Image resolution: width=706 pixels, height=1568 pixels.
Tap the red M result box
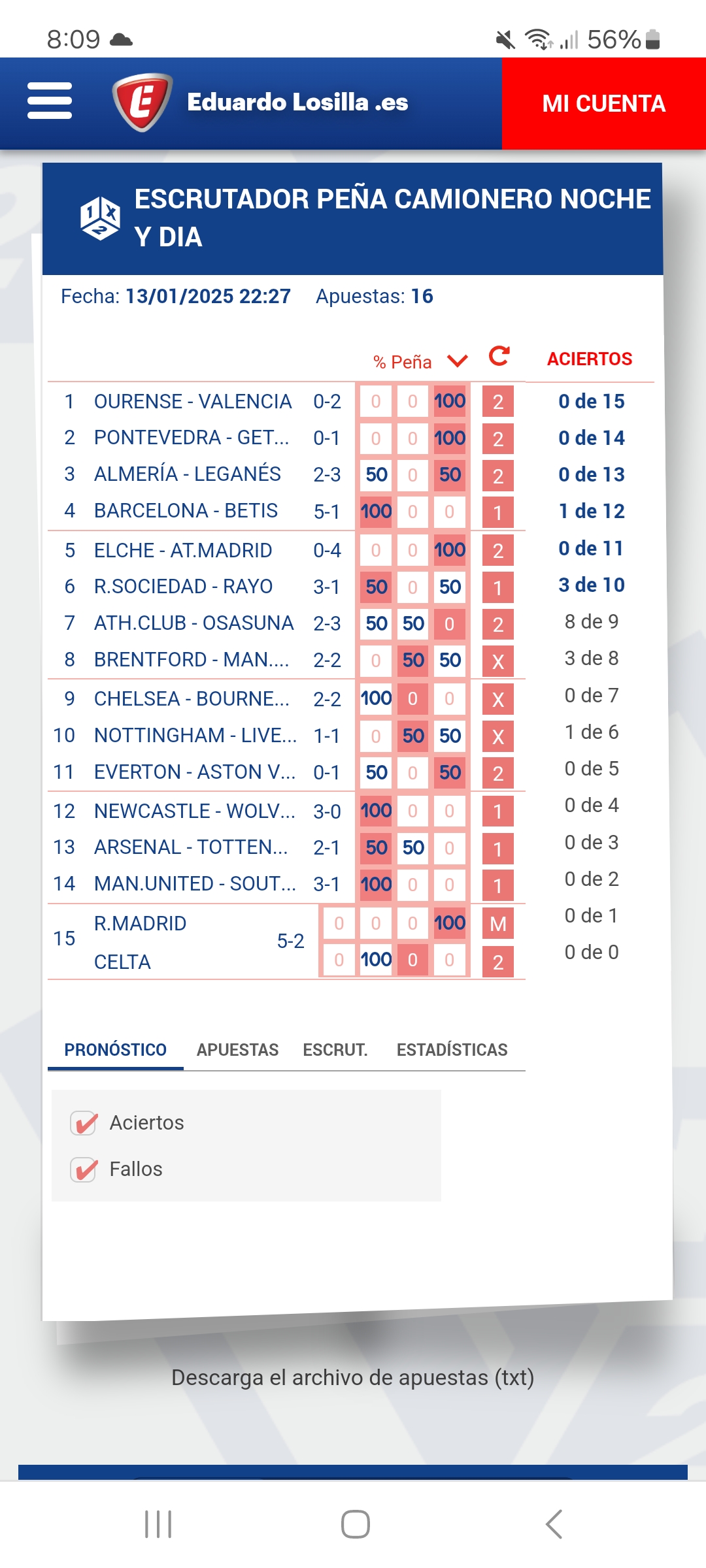[x=498, y=924]
